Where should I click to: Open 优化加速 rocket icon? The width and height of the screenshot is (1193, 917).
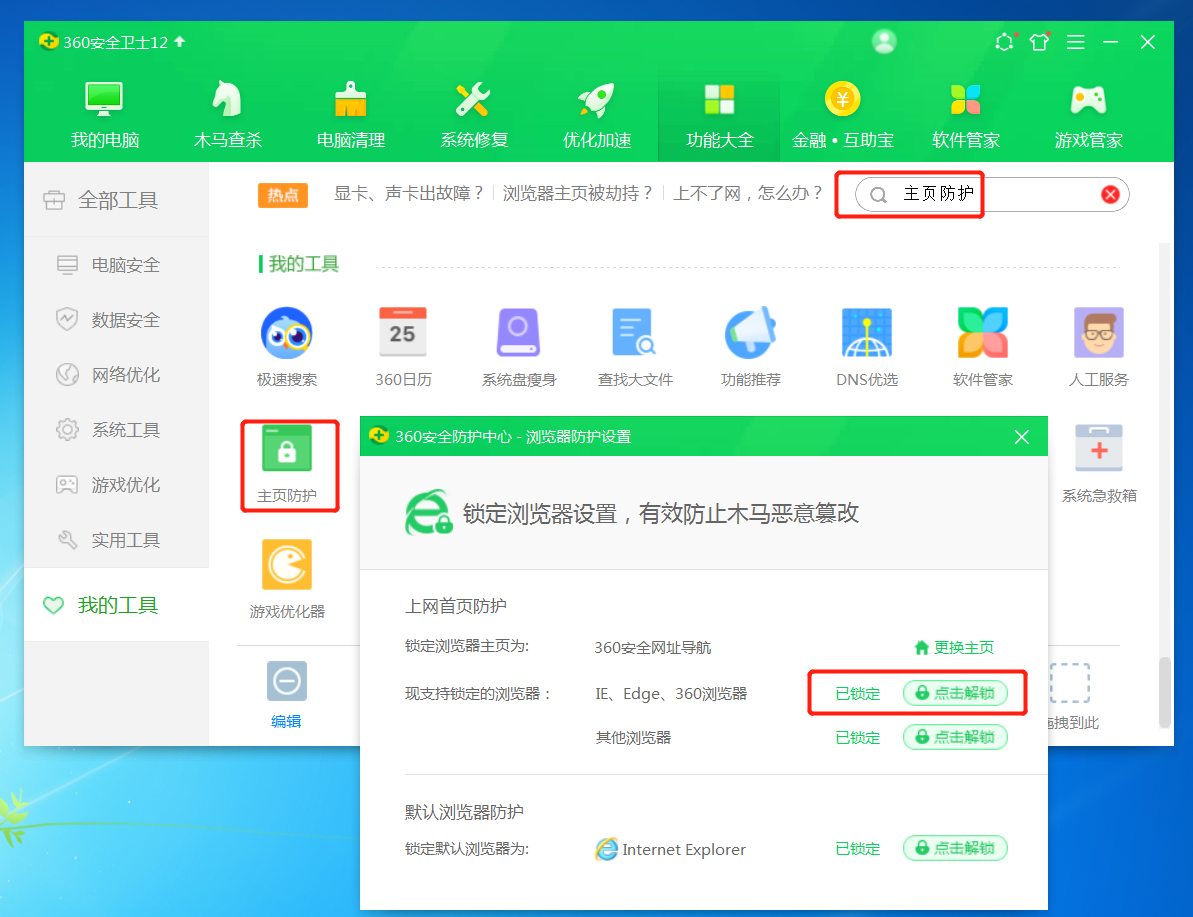(596, 116)
